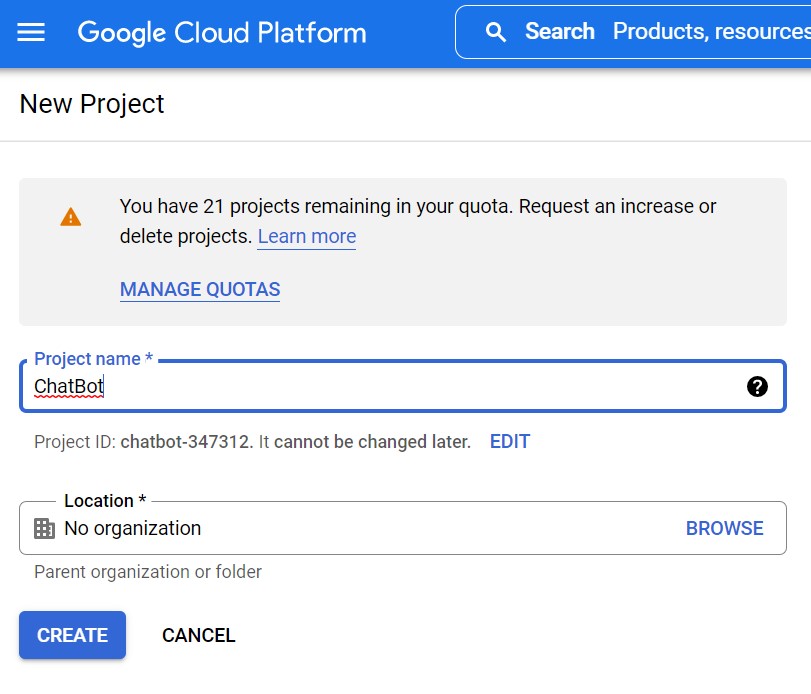Cancel new project creation
Screen dimensions: 811x694
pos(199,635)
